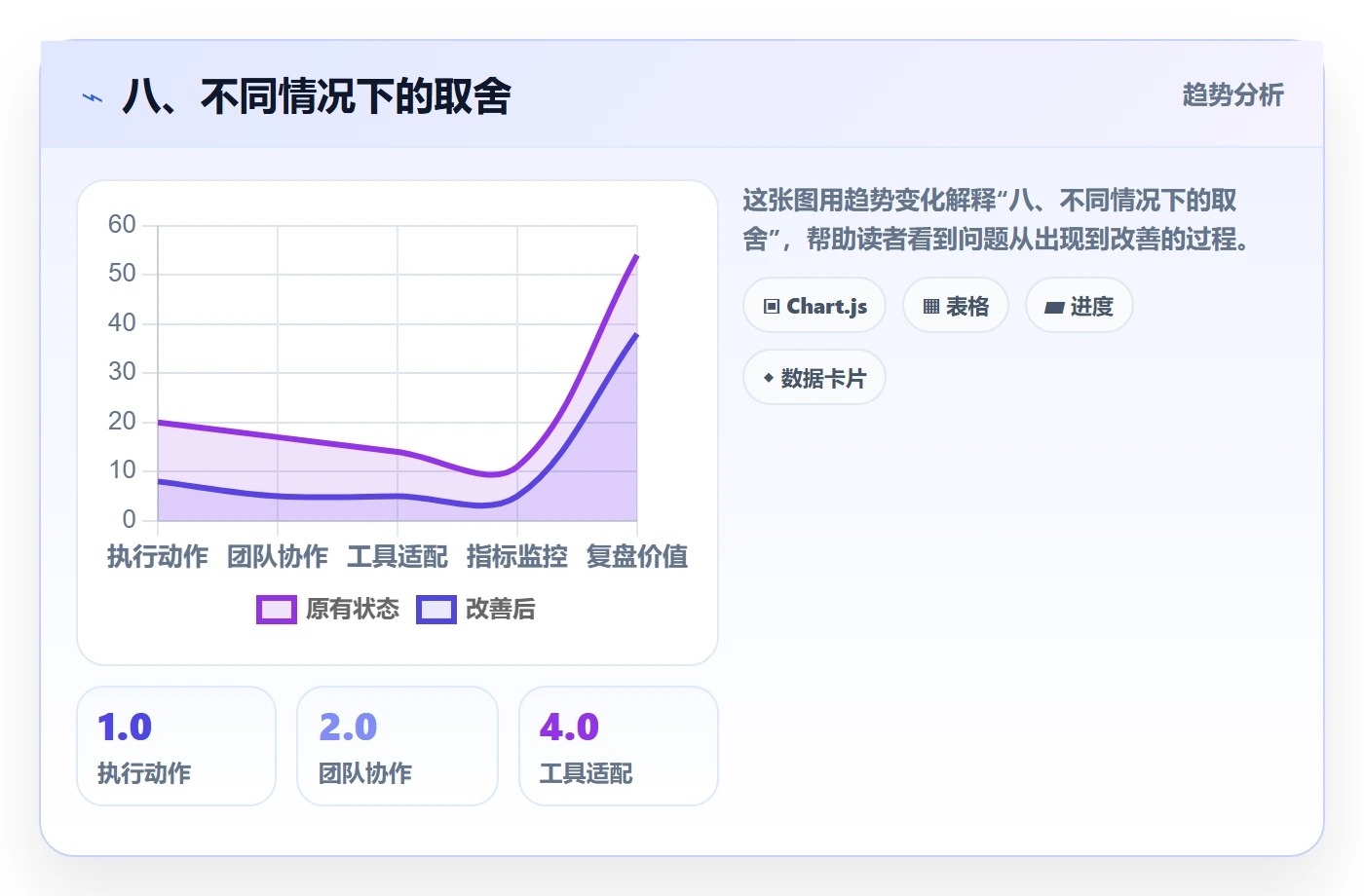
Task: Click the square icon in Chart.js tag
Action: click(x=772, y=307)
